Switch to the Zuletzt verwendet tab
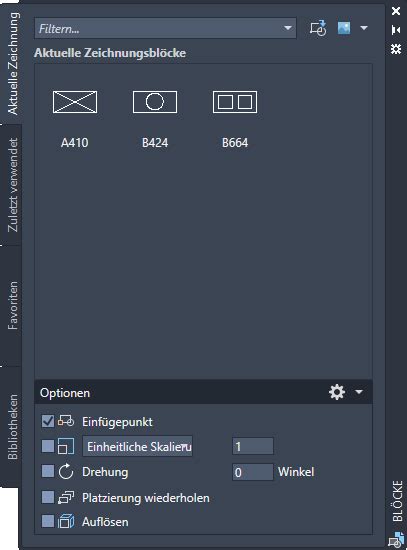This screenshot has width=407, height=550. (12, 185)
